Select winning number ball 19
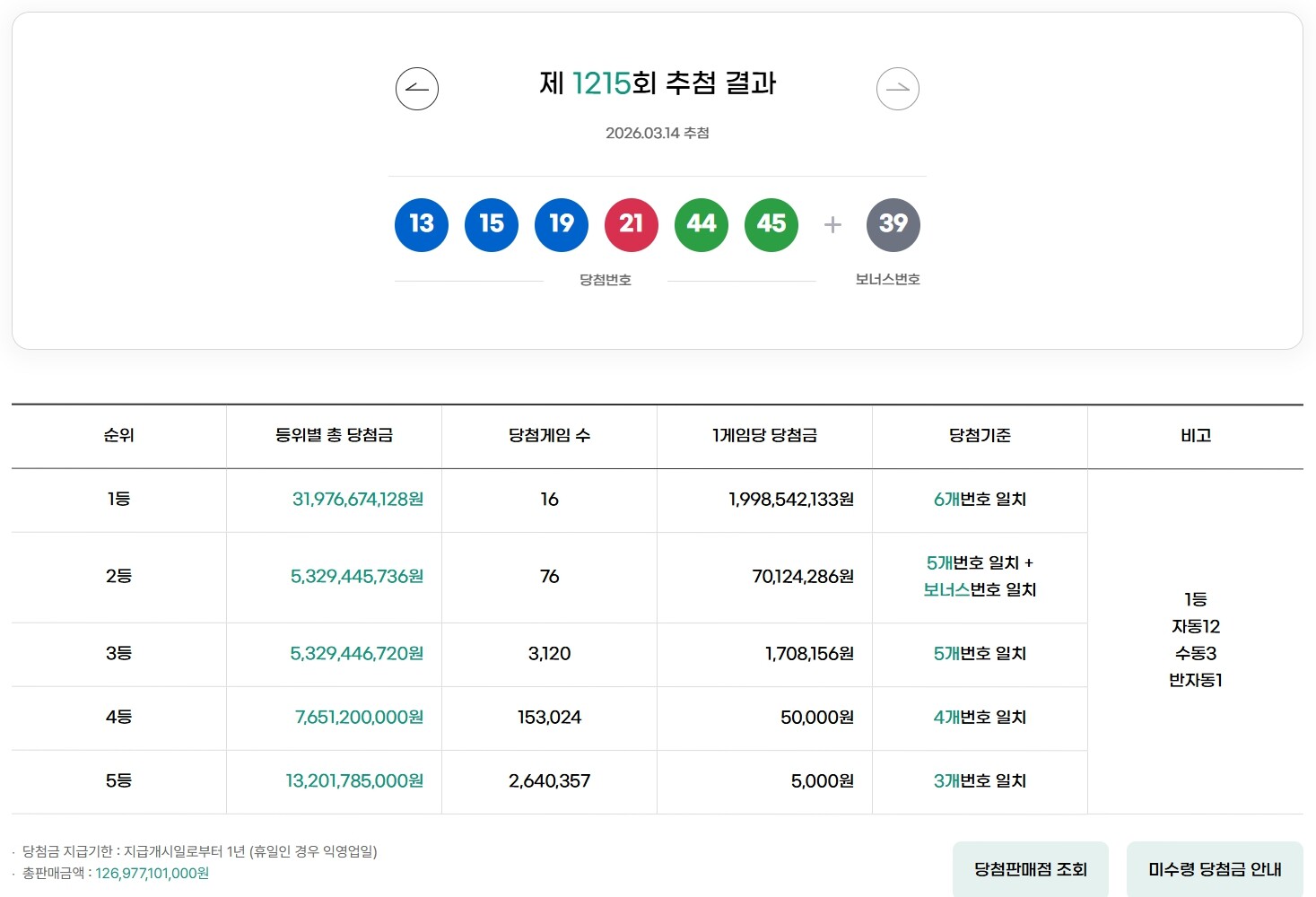 click(561, 225)
